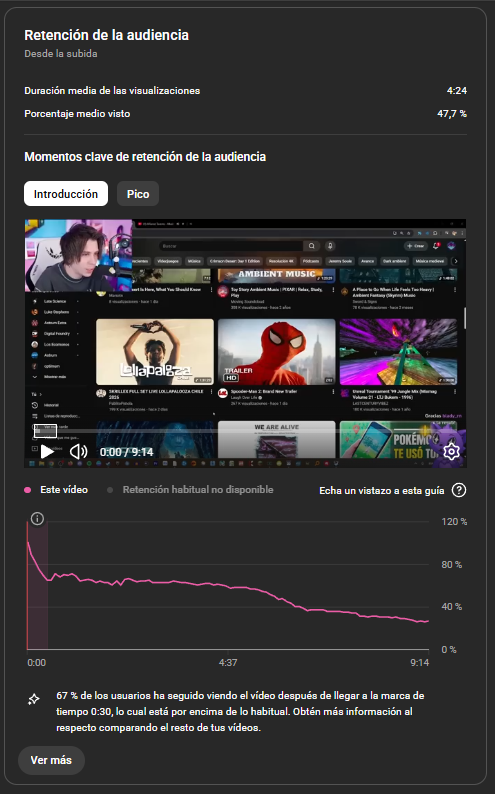Click the '120 %' axis label
Image resolution: width=495 pixels, height=794 pixels.
click(x=454, y=522)
